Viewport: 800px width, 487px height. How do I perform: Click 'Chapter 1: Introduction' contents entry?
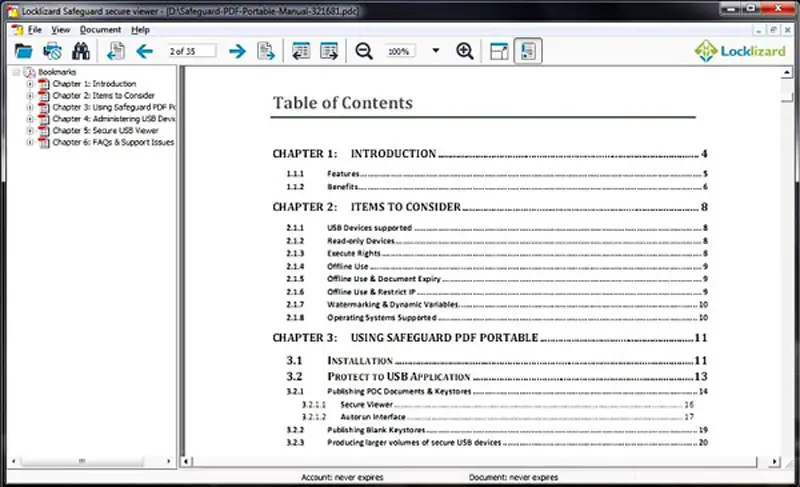click(x=490, y=153)
